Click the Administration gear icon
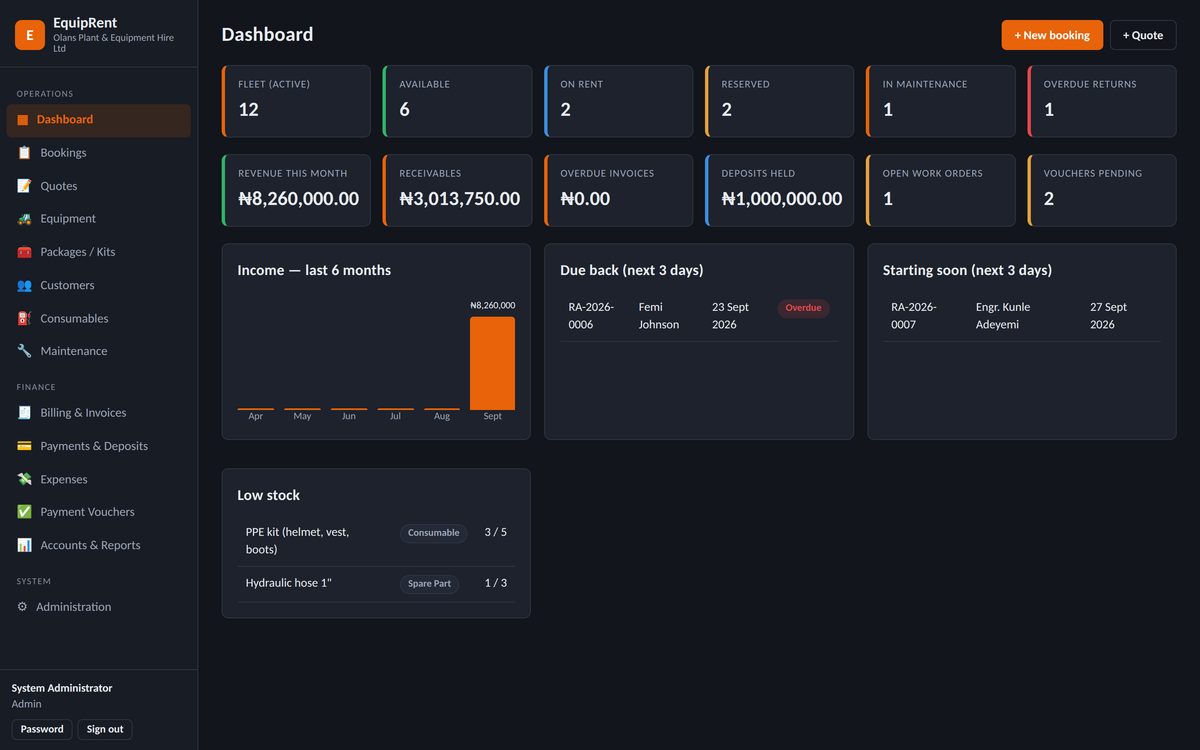 click(x=22, y=607)
